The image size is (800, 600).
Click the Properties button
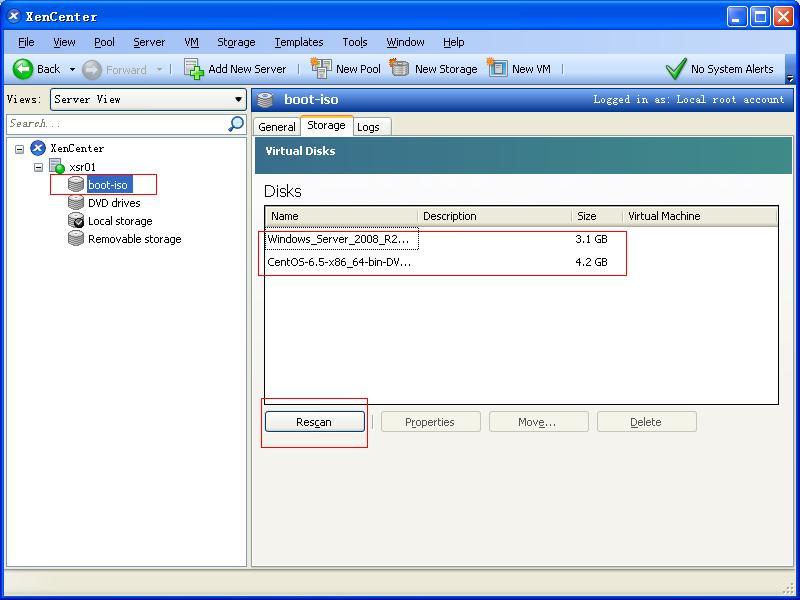[431, 422]
